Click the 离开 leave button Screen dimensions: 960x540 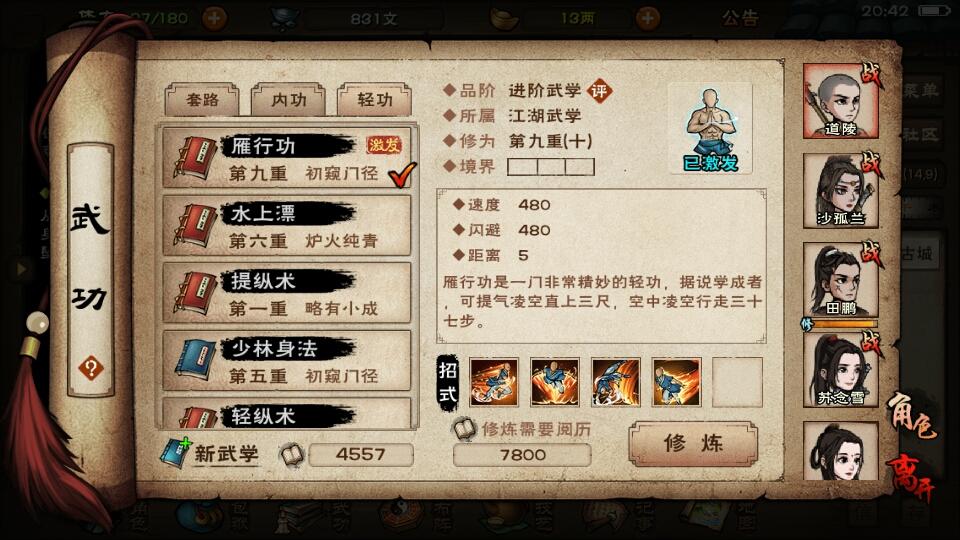tap(910, 476)
